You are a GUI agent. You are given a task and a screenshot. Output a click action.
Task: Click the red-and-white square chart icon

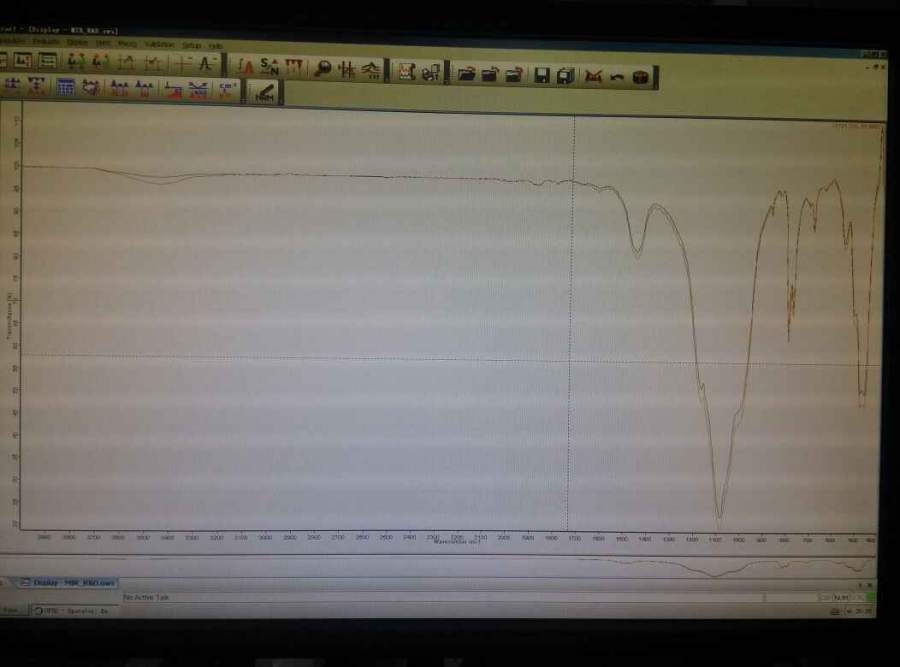click(x=407, y=71)
